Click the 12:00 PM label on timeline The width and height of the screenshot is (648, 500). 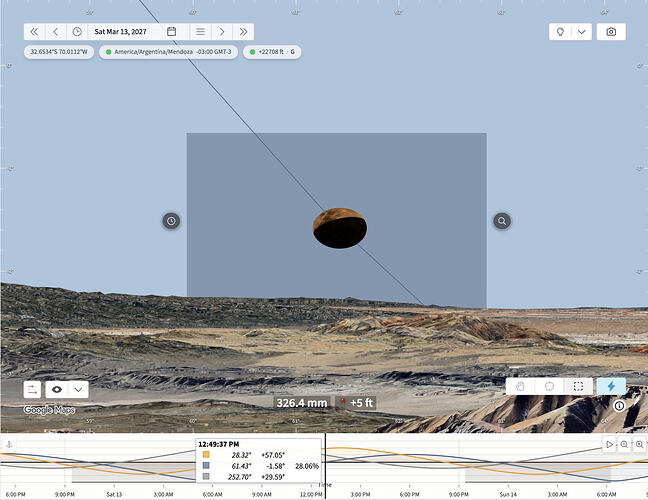(311, 494)
